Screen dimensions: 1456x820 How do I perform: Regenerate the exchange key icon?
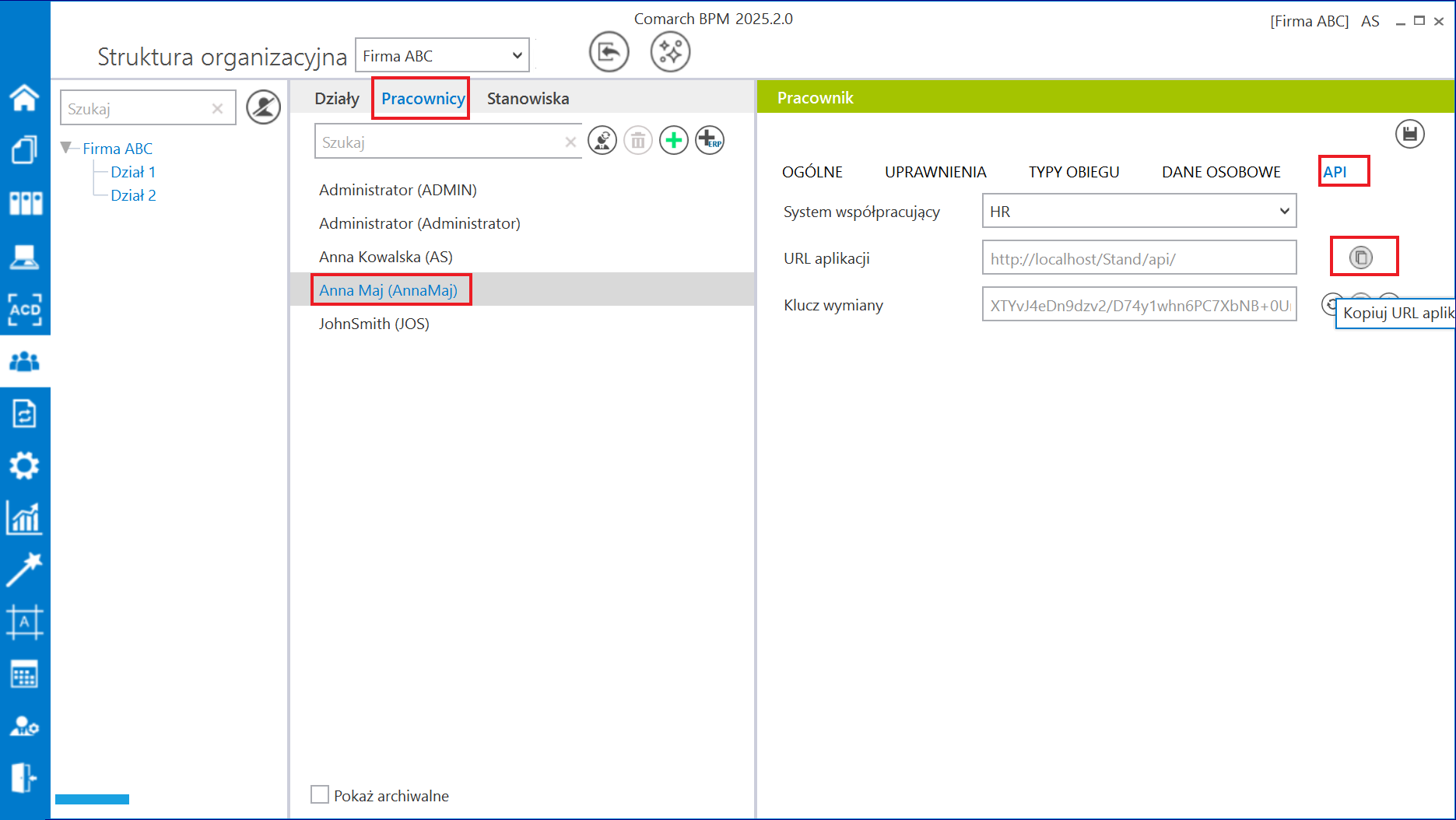(x=1331, y=304)
